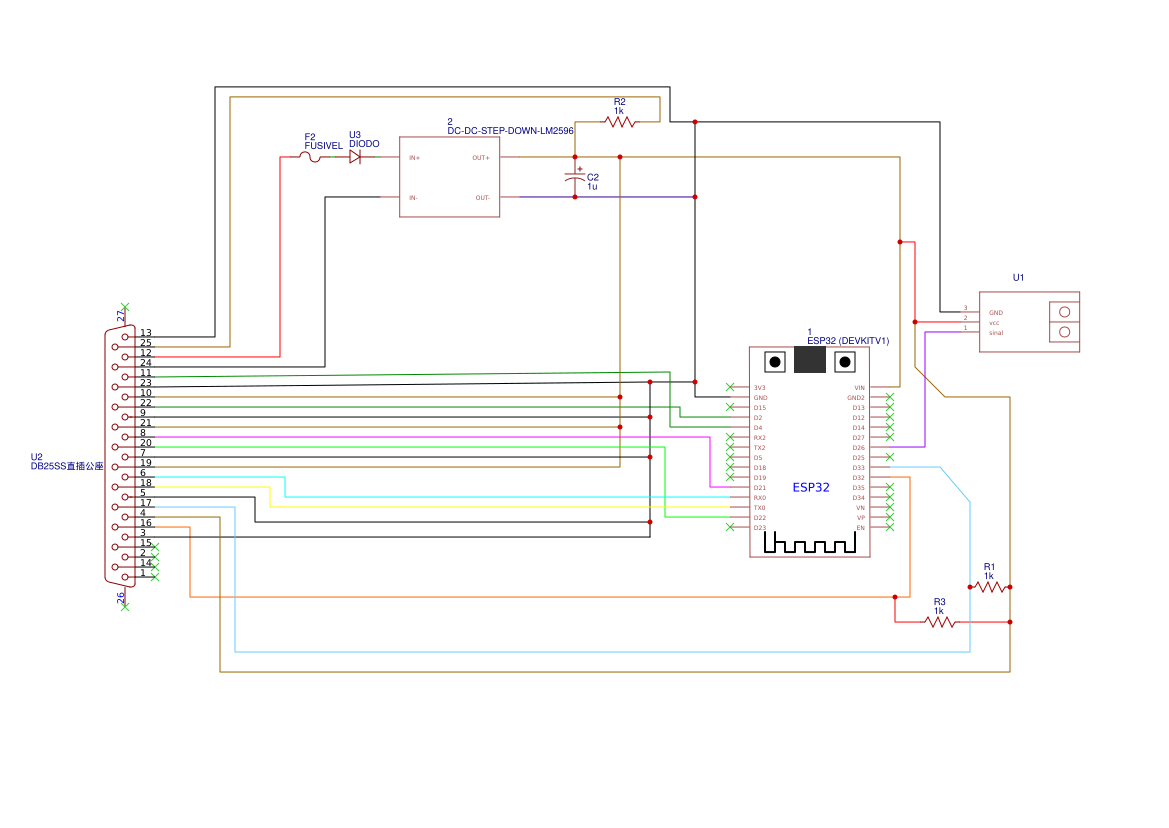Viewport: 1169px width, 828px height.
Task: Select the ESP32 (DEVKITV1) module symbol
Action: point(810,450)
